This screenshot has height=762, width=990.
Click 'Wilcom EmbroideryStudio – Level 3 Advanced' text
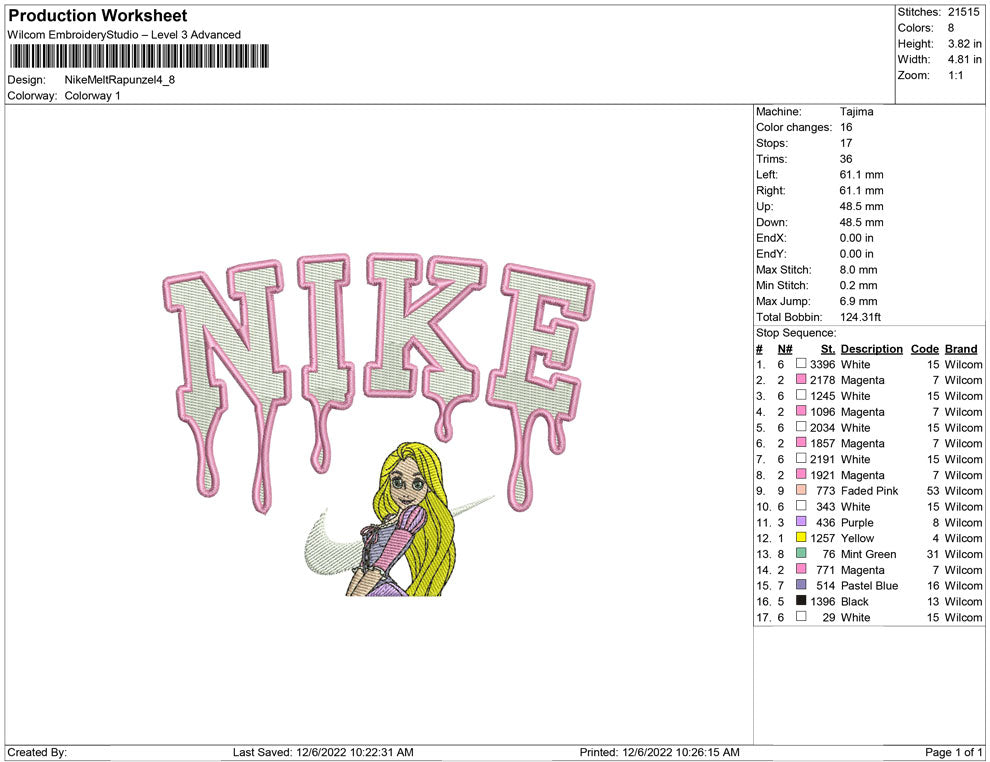click(124, 35)
